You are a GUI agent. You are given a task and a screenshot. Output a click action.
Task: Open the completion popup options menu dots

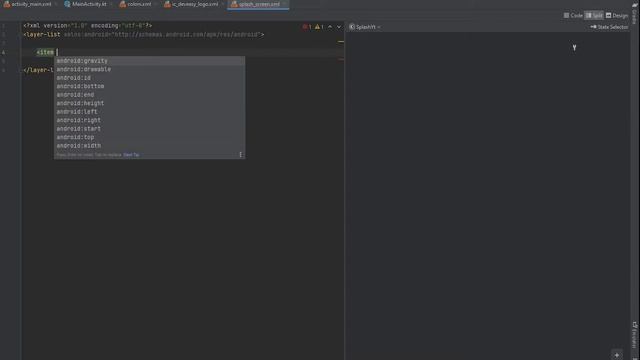(x=240, y=155)
